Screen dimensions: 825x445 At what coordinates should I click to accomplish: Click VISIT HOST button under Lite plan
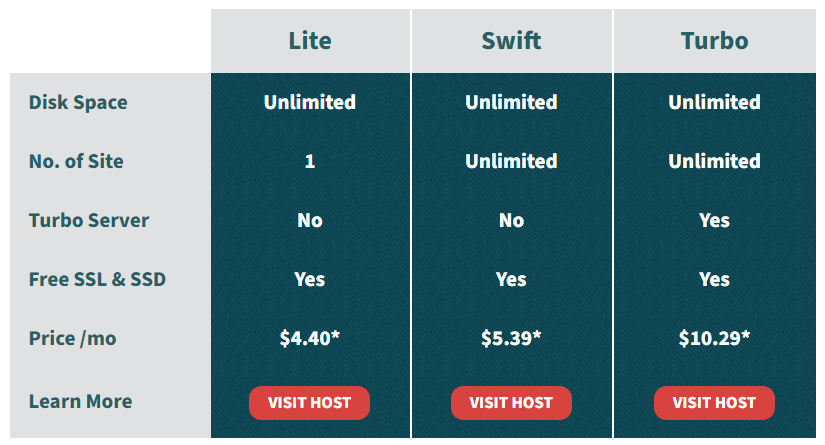(x=309, y=403)
